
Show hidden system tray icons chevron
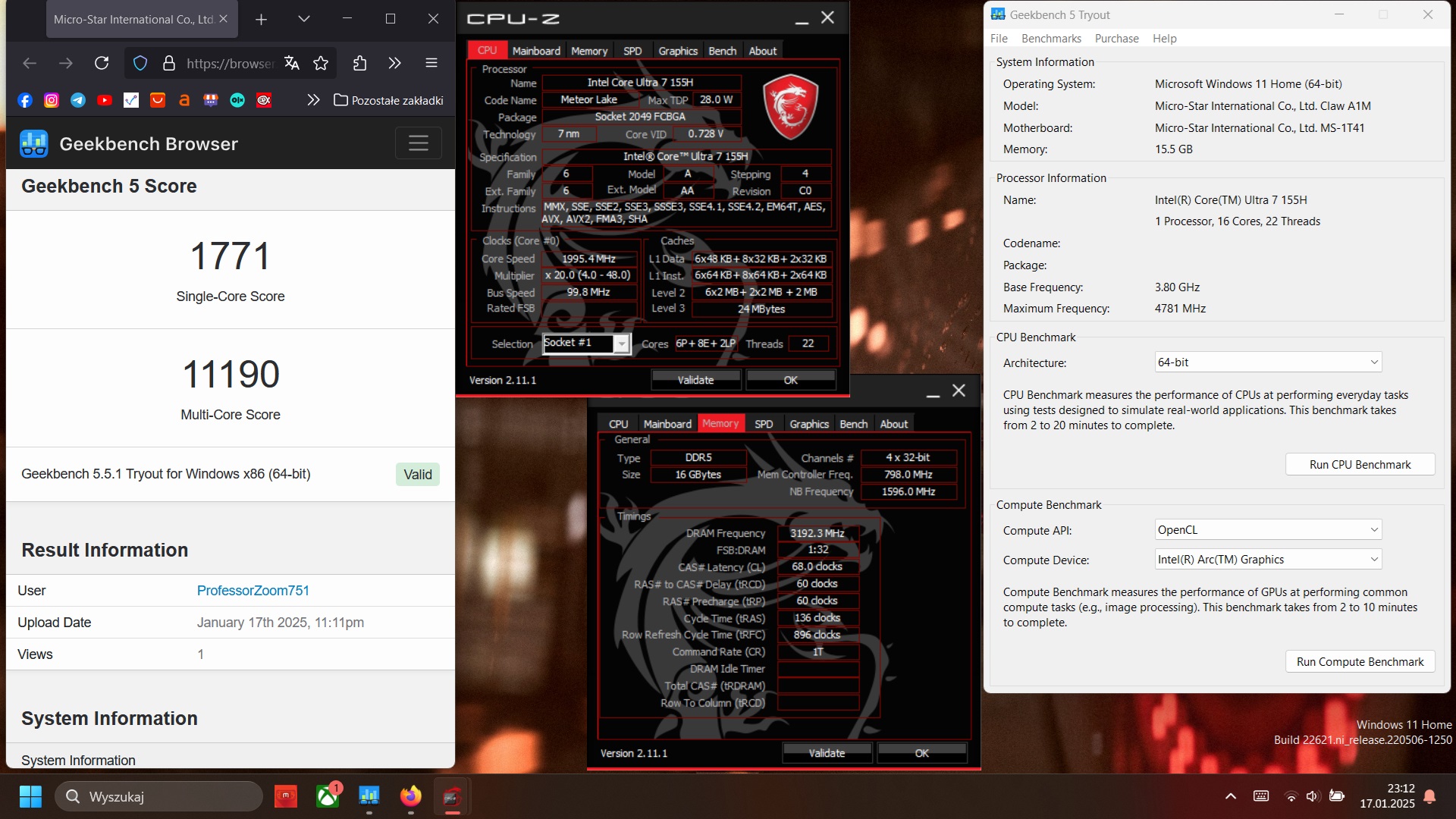pos(1231,796)
